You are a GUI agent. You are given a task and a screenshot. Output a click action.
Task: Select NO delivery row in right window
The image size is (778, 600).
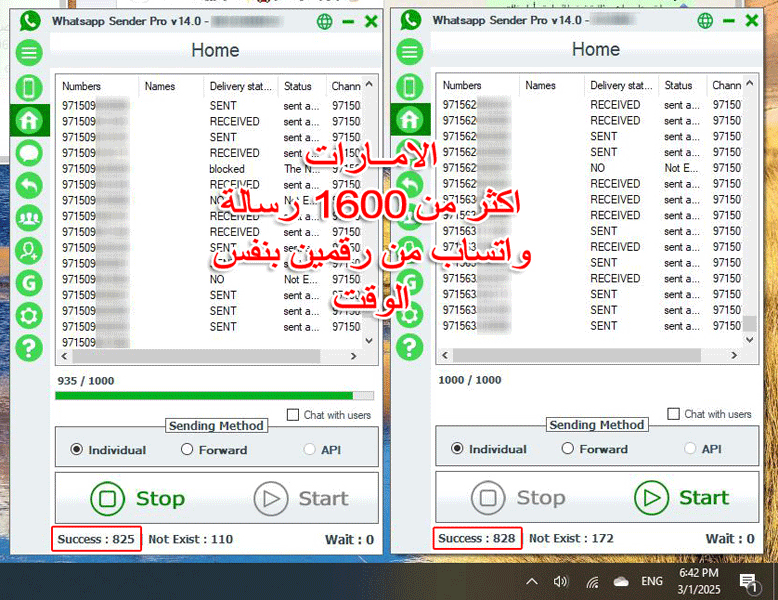591,168
